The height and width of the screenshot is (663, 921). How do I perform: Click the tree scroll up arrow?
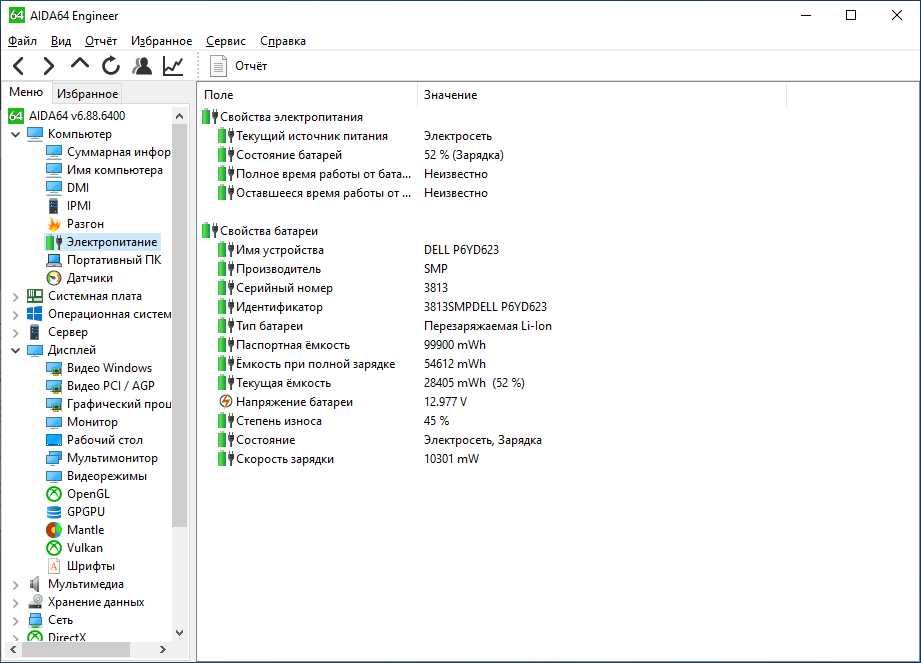[180, 116]
